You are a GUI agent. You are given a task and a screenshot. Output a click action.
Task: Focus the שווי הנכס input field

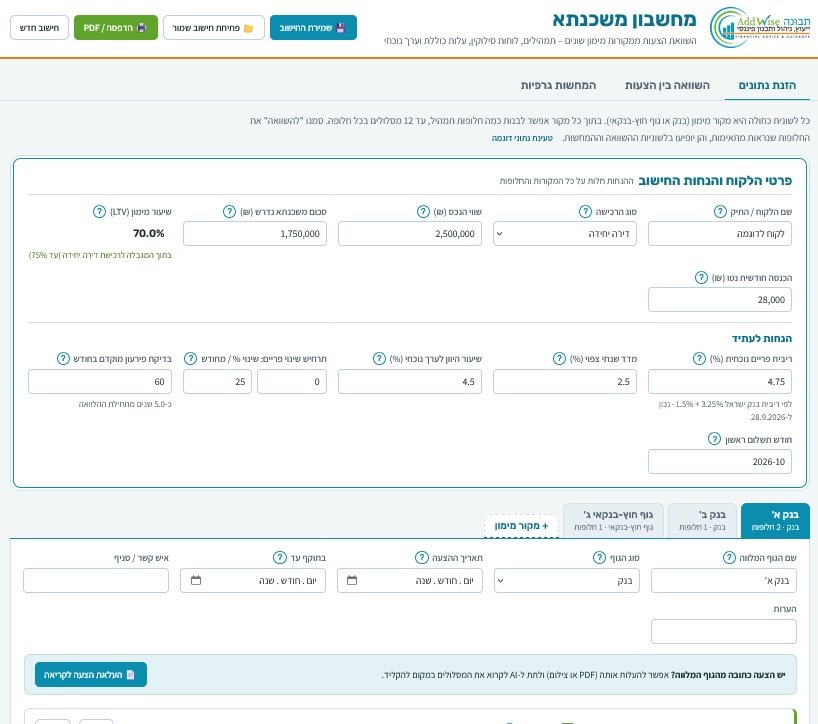pos(410,233)
